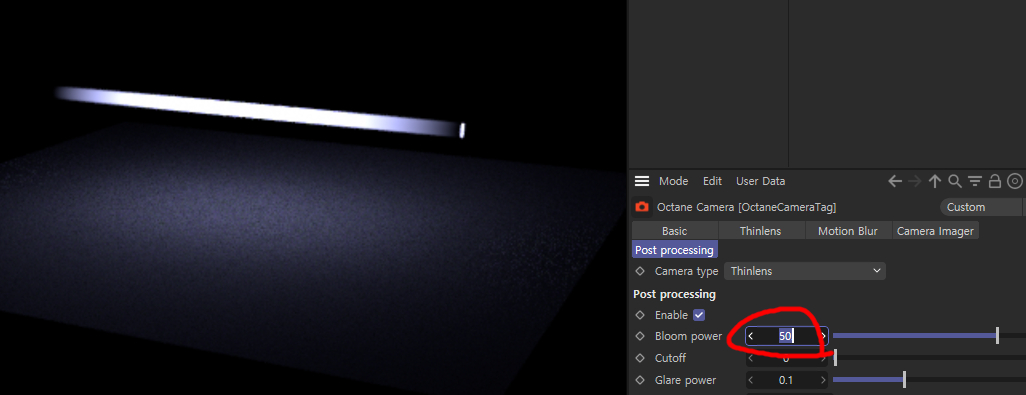Viewport: 1026px width, 395px height.
Task: Click the forward arrow navigation icon
Action: (x=915, y=181)
